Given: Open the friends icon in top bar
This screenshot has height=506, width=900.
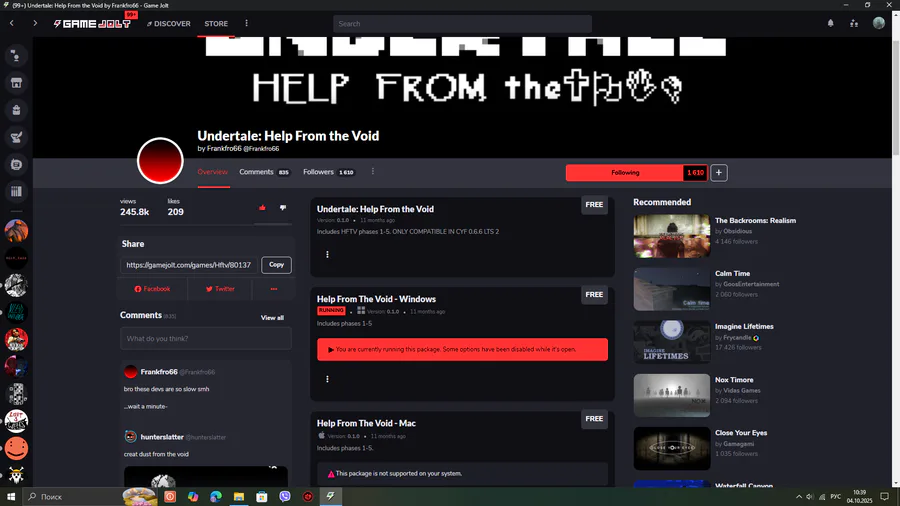Looking at the screenshot, I should (854, 24).
